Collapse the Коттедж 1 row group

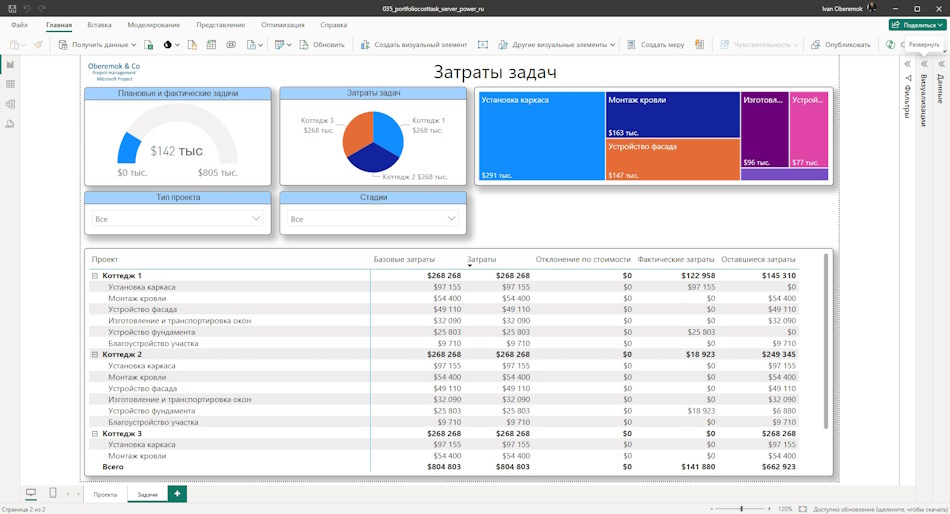(95, 276)
